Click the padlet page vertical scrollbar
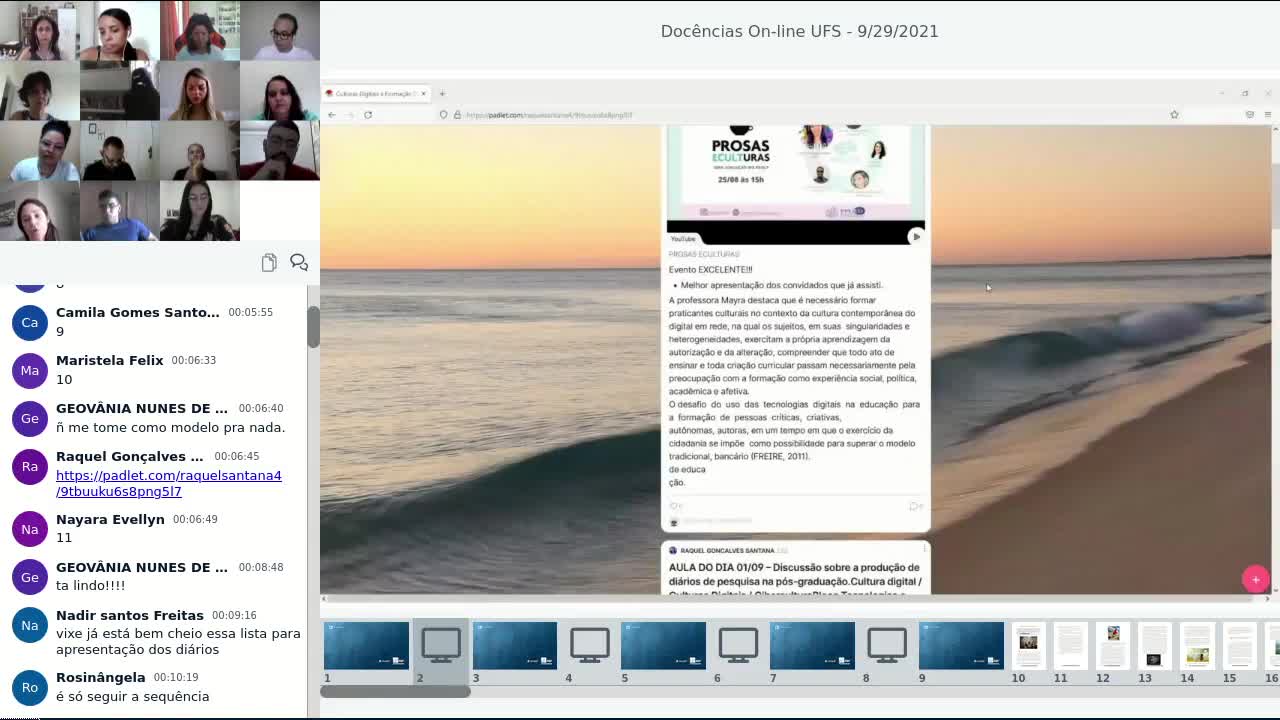The height and width of the screenshot is (720, 1280). coord(1275,175)
